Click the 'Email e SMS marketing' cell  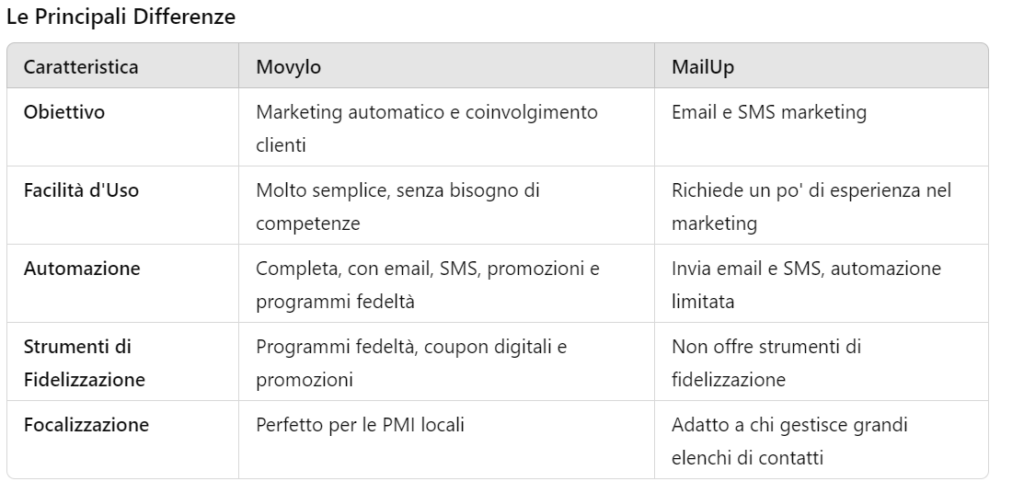tap(769, 112)
